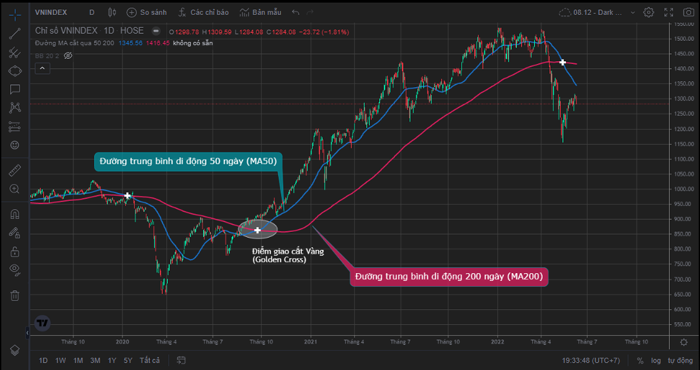Viewport: 700px width, 370px height.
Task: Toggle BB 20 2 indicator visibility
Action: point(68,56)
